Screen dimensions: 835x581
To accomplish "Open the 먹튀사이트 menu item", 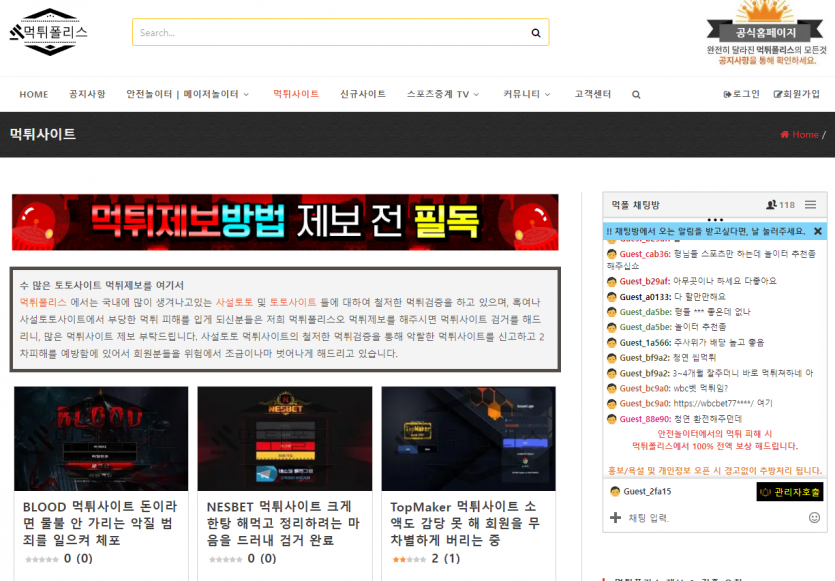I will click(296, 94).
